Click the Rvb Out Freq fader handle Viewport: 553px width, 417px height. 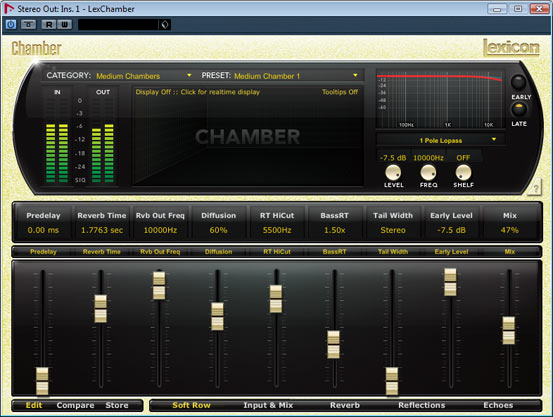click(x=159, y=285)
